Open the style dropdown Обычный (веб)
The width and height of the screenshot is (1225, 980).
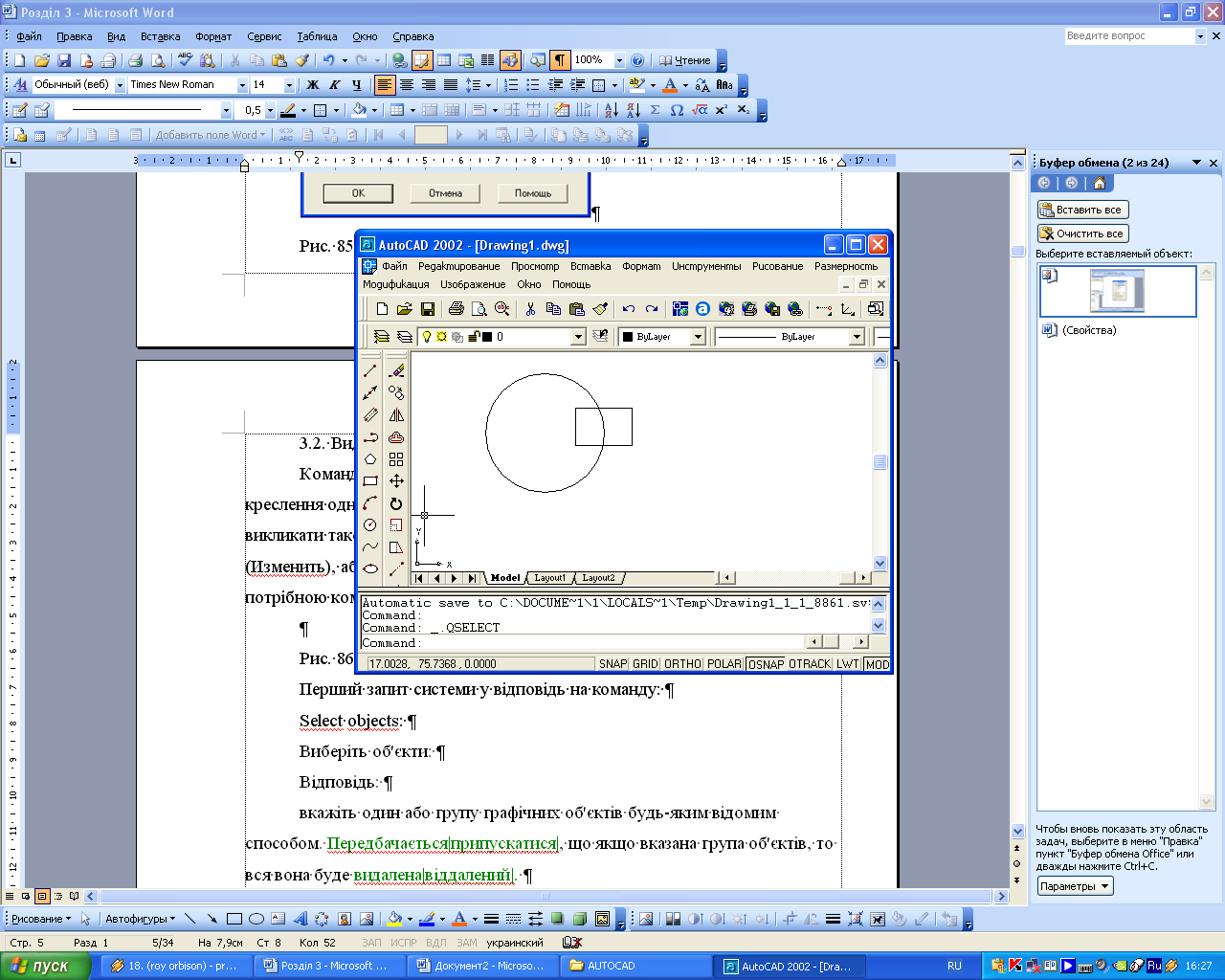(x=121, y=85)
